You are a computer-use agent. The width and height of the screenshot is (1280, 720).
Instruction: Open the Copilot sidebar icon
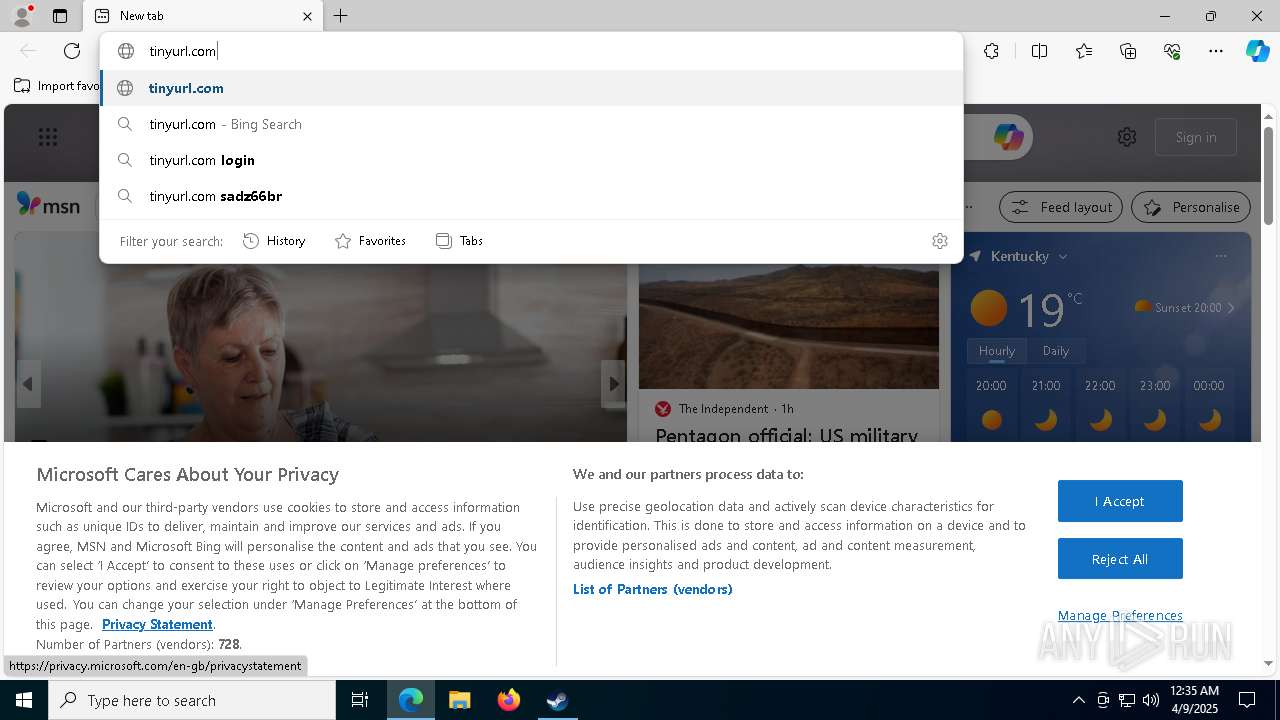pyautogui.click(x=1257, y=51)
